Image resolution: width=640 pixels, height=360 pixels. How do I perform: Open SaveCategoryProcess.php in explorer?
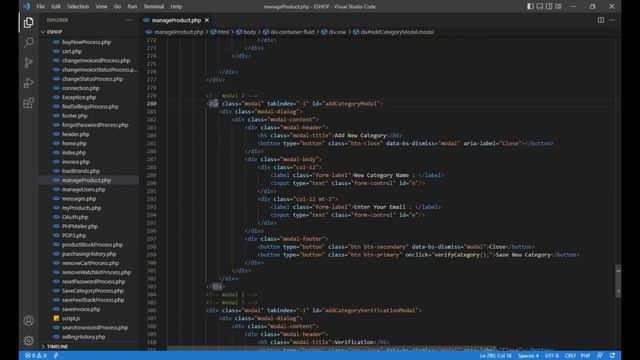(x=93, y=291)
